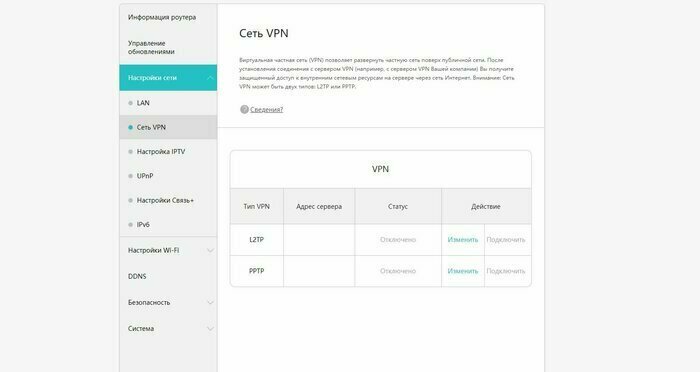This screenshot has width=700, height=372.
Task: Click Изменить for the L2TP row
Action: [462, 240]
